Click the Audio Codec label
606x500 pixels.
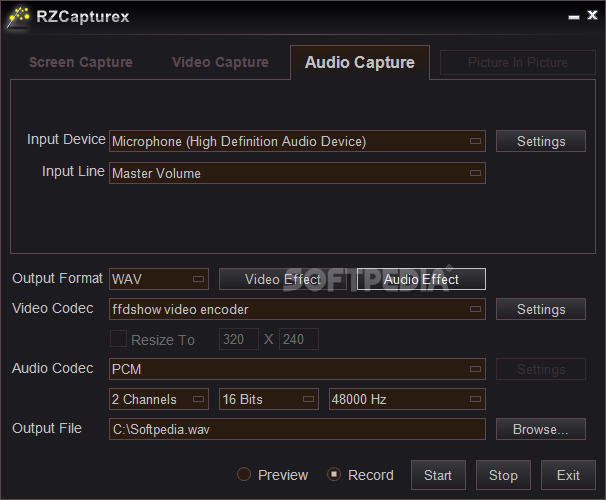click(53, 368)
